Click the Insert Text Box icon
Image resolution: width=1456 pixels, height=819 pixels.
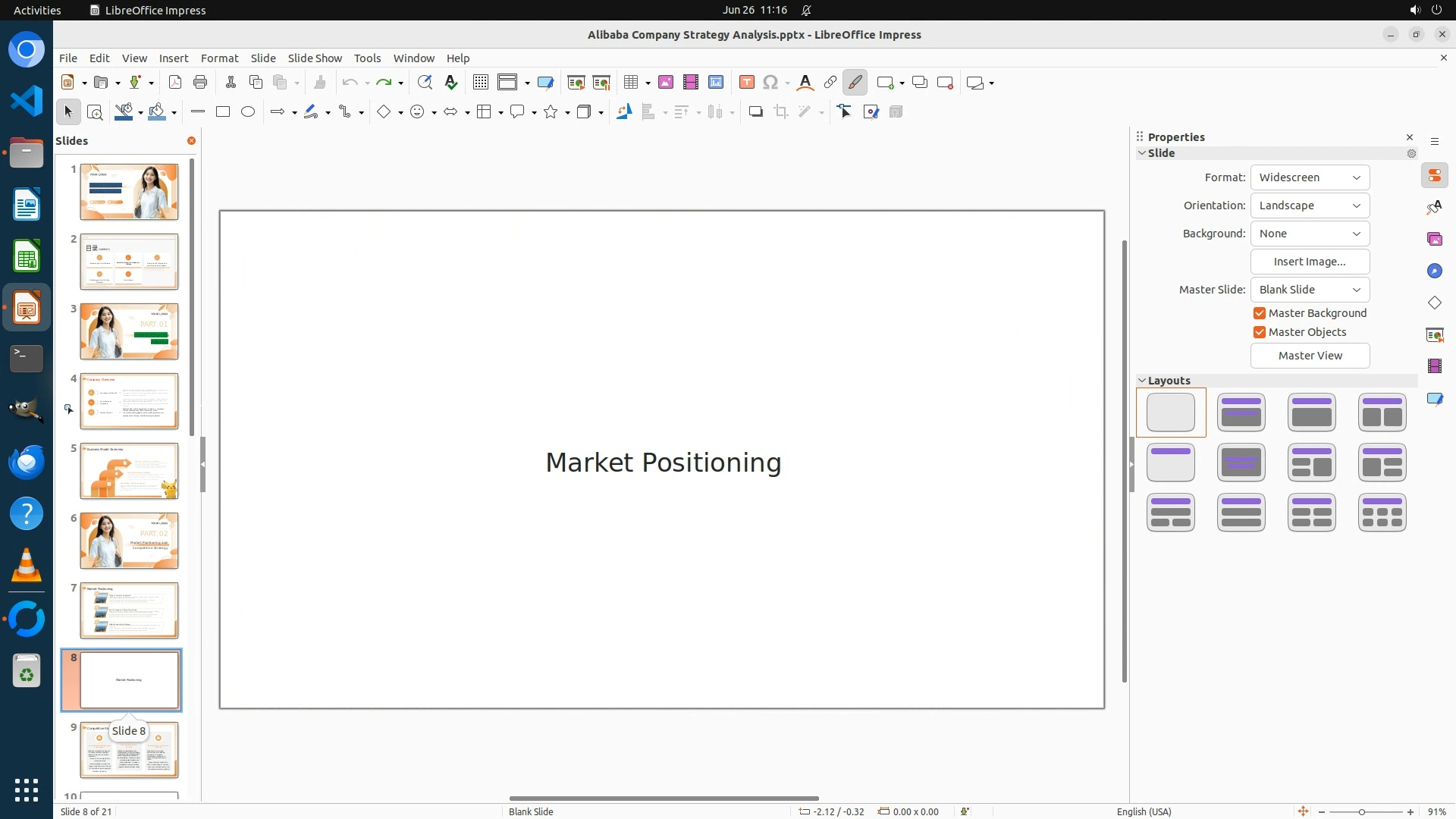point(746,83)
